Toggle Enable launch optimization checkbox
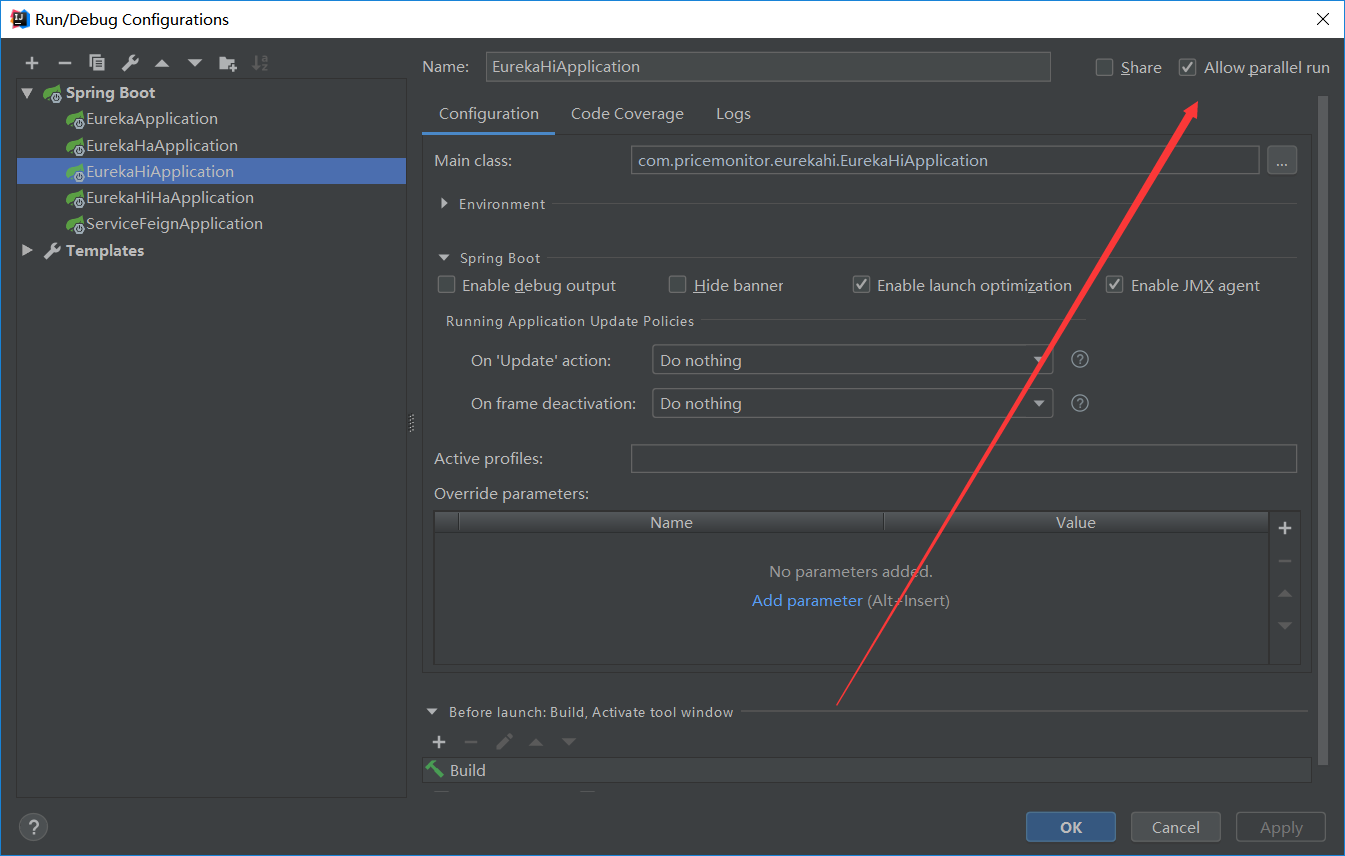The height and width of the screenshot is (856, 1345). tap(861, 285)
